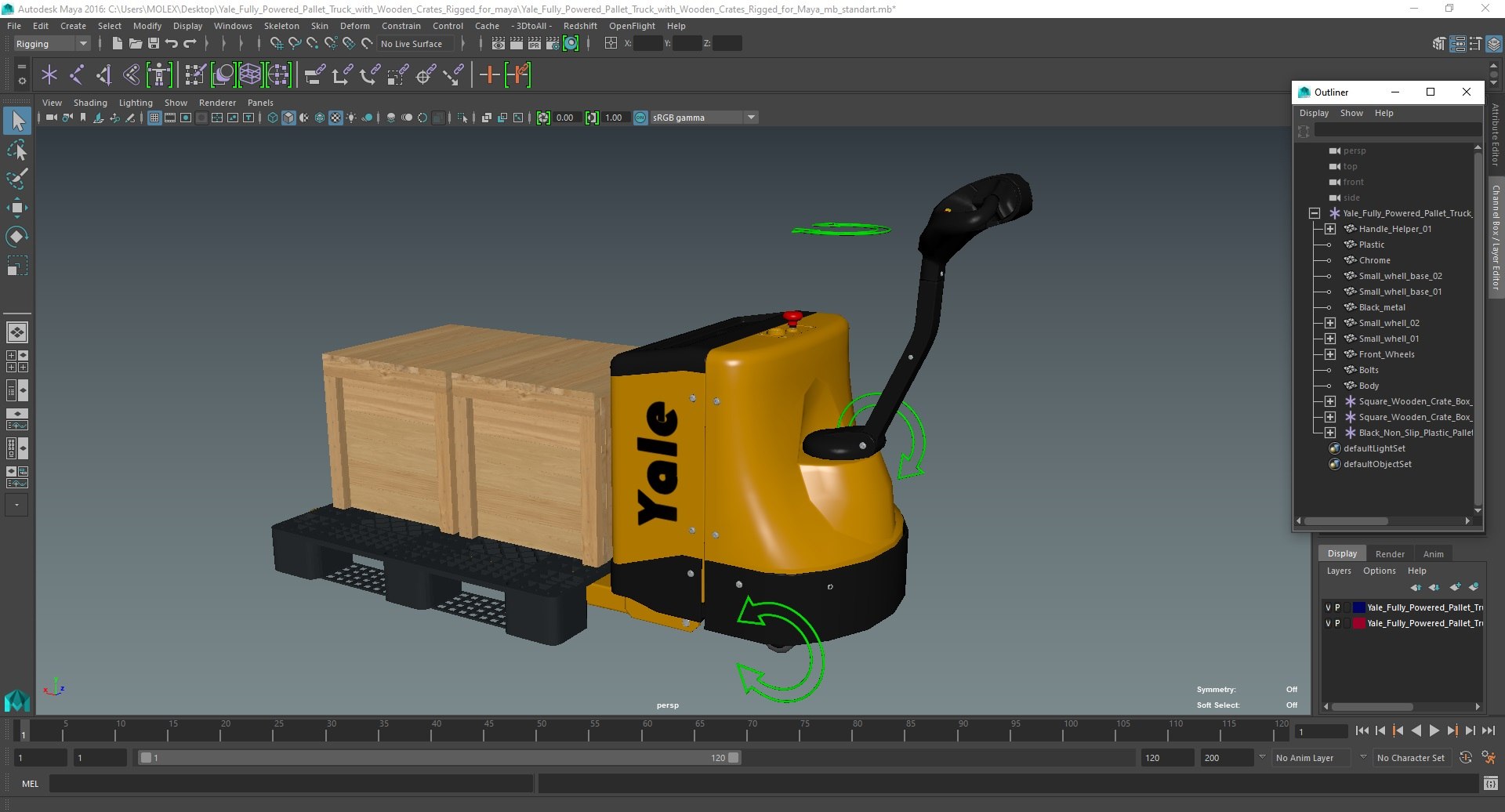Select the Create Joints tool on the shelf
The width and height of the screenshot is (1505, 812).
pyautogui.click(x=77, y=75)
